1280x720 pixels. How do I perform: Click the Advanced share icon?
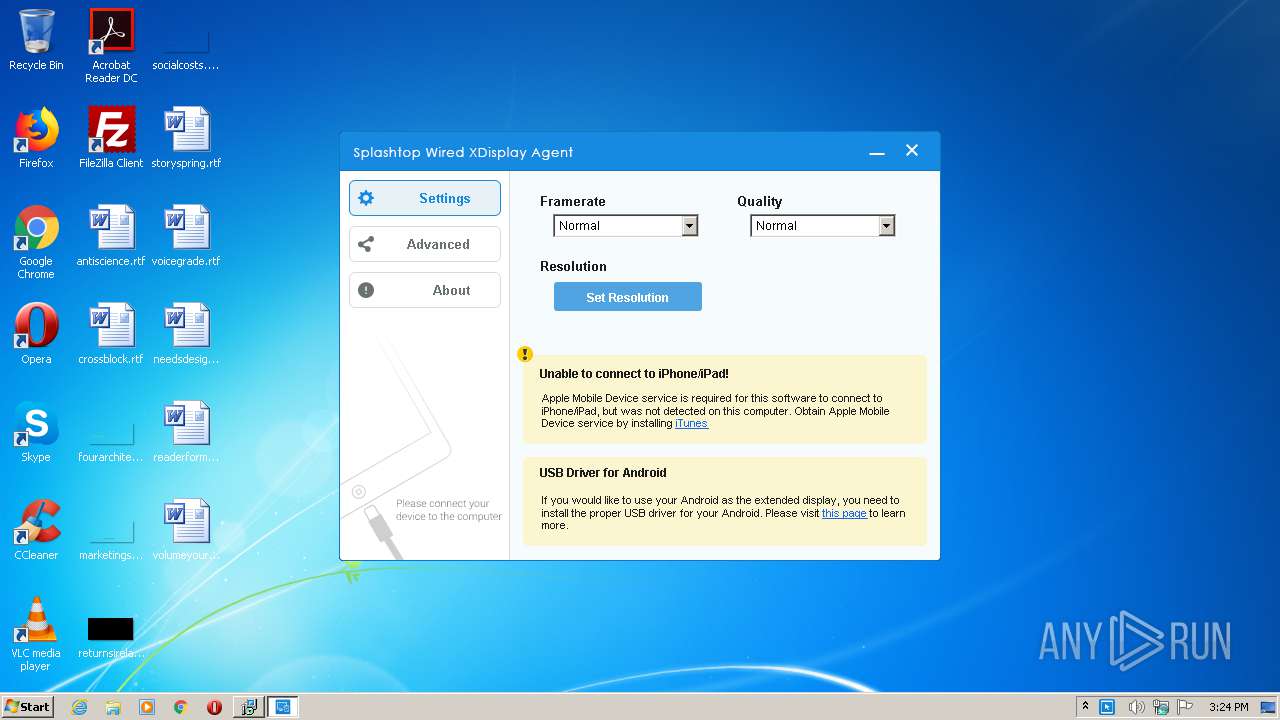pyautogui.click(x=366, y=244)
